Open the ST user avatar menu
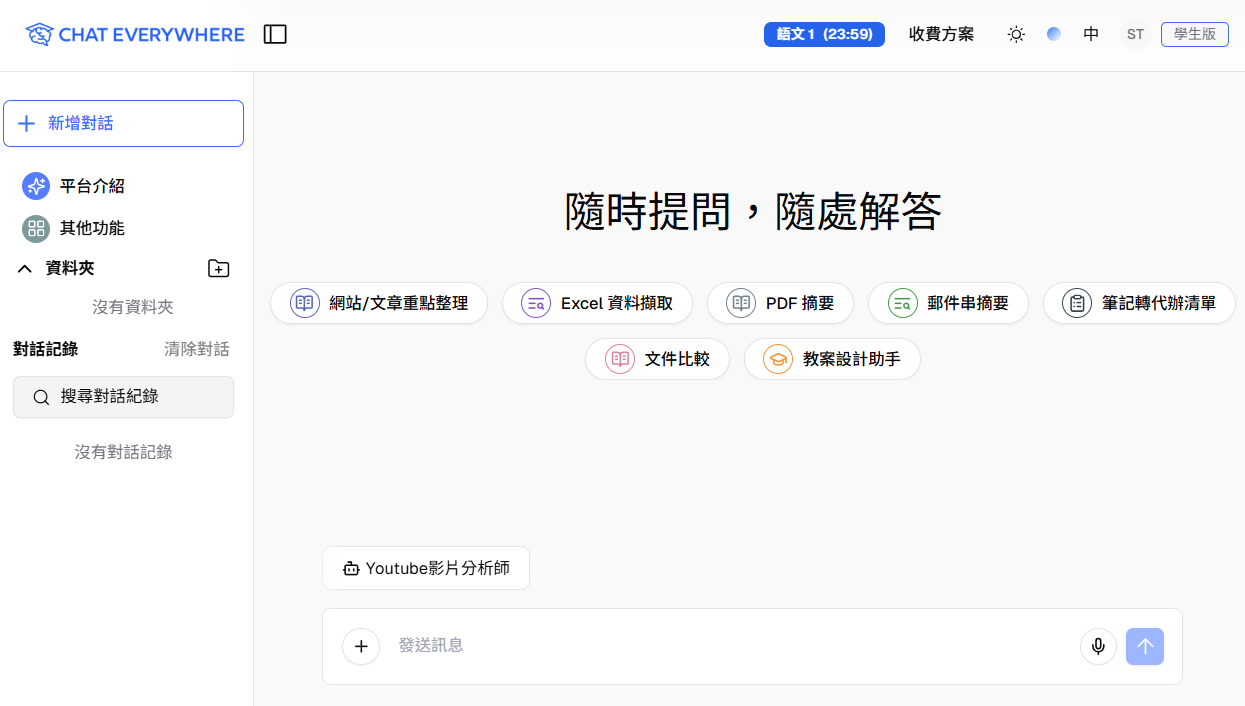 pos(1135,34)
